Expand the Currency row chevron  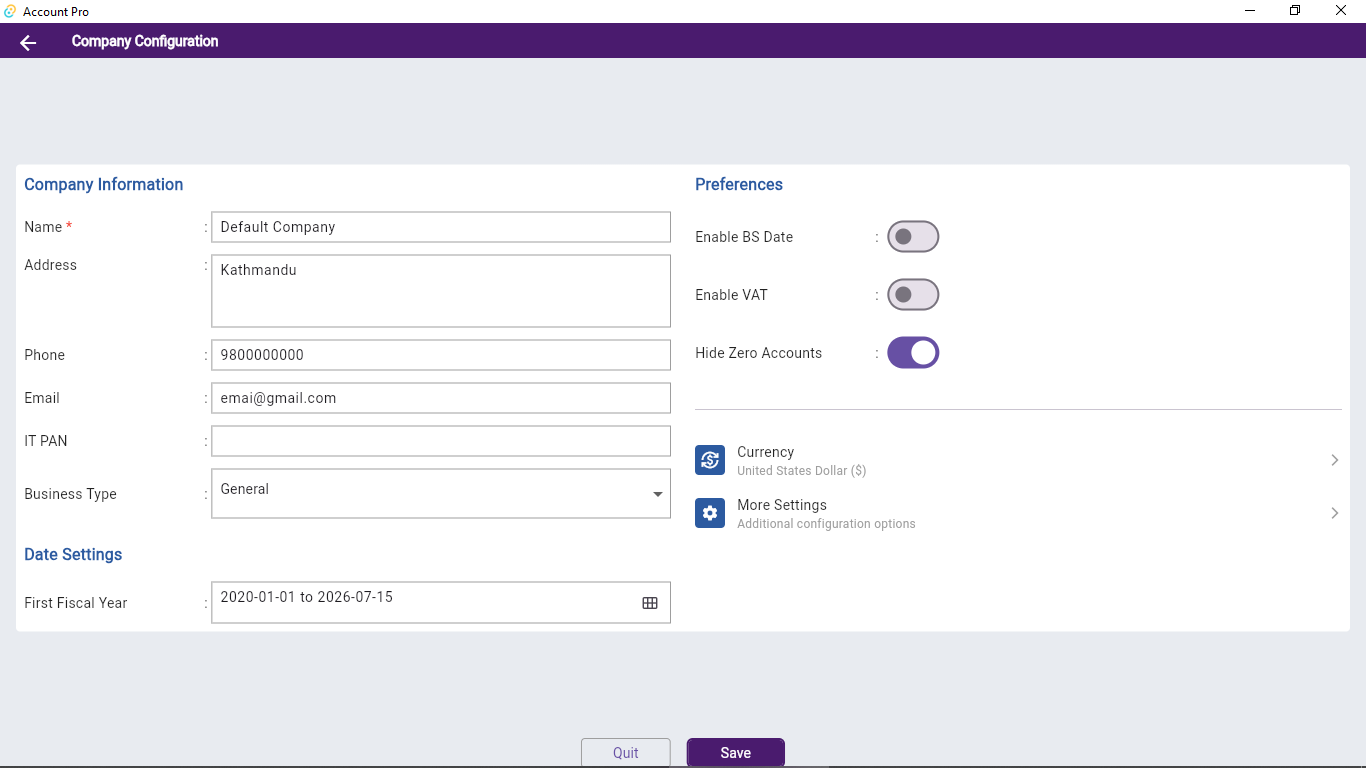(1334, 460)
